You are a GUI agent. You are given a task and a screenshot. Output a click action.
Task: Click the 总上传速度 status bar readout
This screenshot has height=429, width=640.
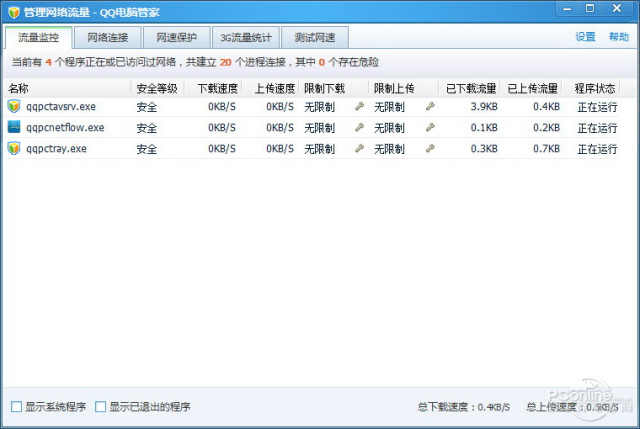point(572,407)
